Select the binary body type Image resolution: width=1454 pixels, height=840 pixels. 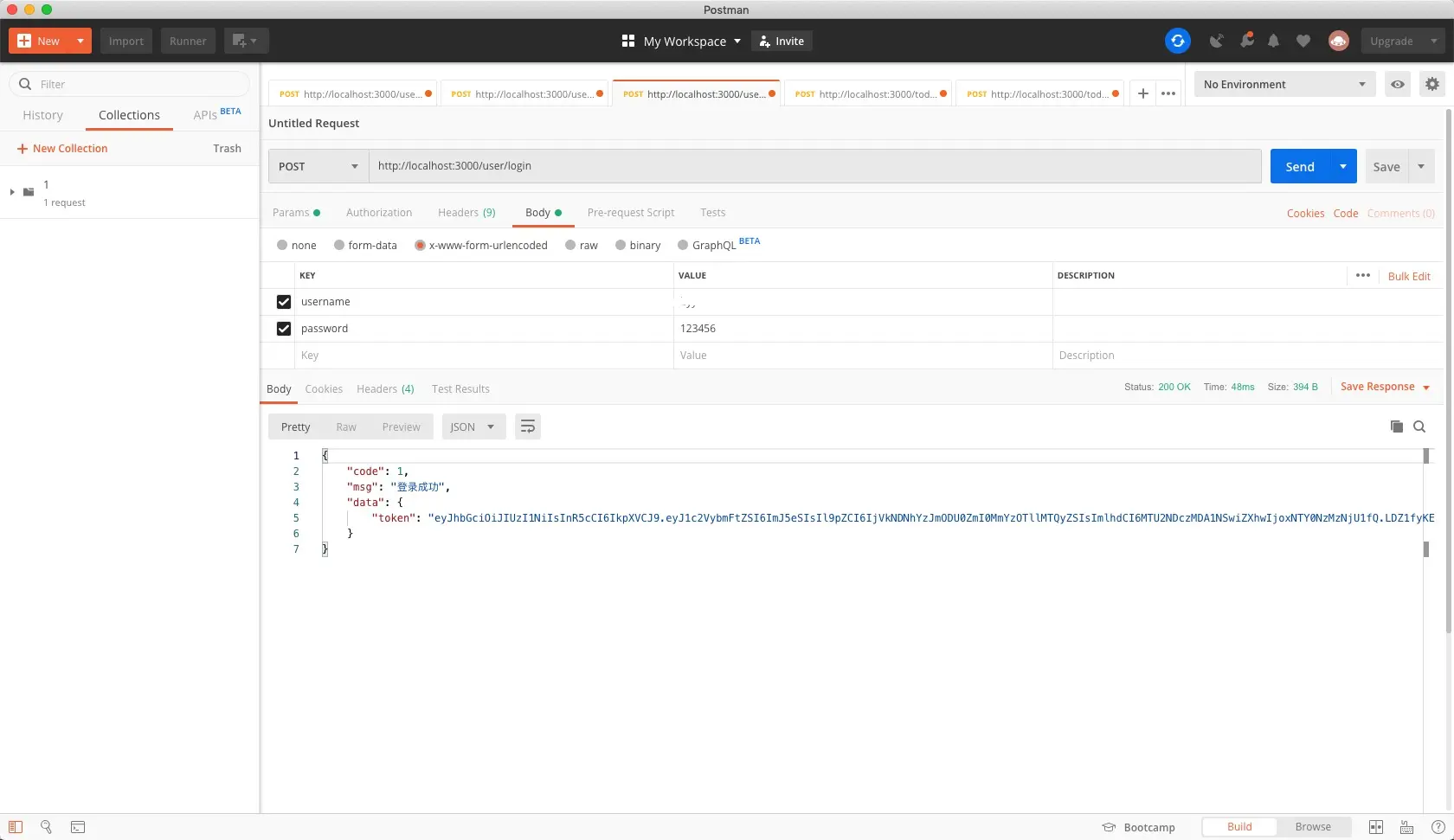621,245
